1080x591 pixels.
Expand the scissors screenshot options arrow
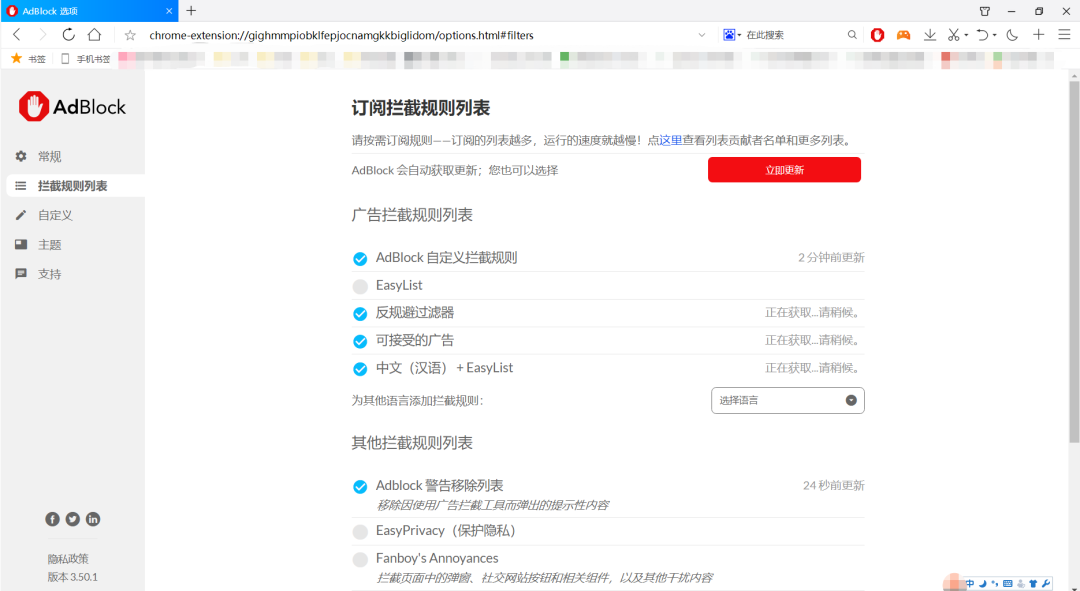point(966,35)
